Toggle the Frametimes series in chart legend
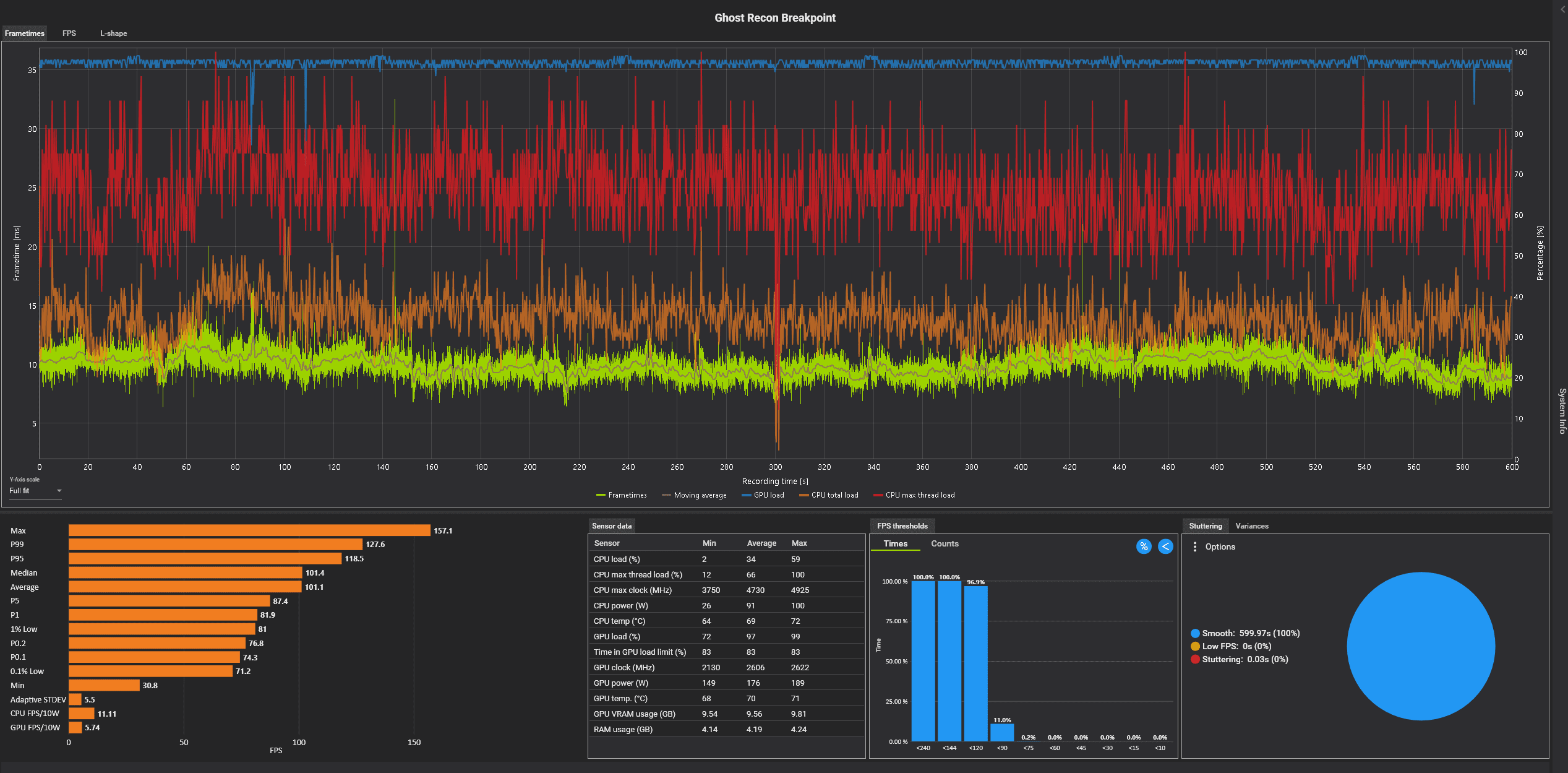 tap(622, 495)
